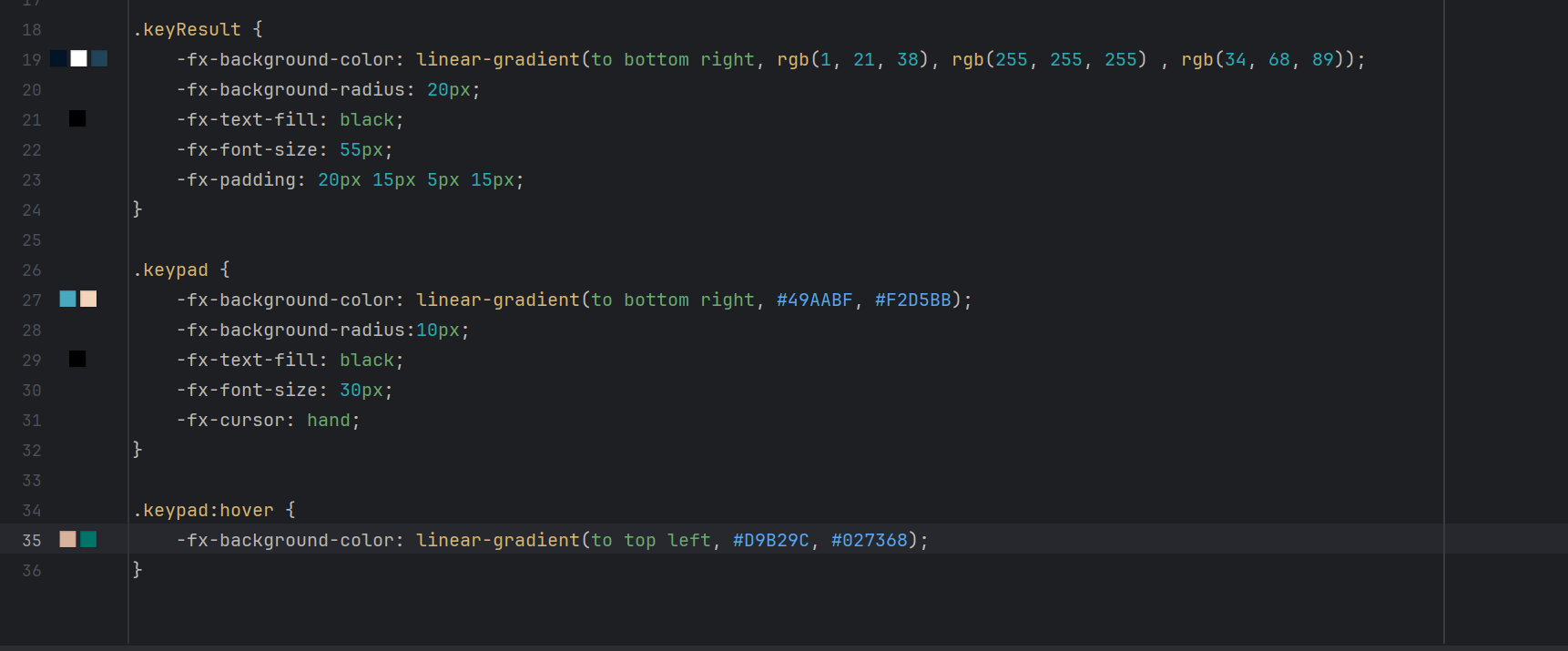This screenshot has height=651, width=1568.
Task: Click the #49AABF blue gutter swatch
Action: point(67,300)
